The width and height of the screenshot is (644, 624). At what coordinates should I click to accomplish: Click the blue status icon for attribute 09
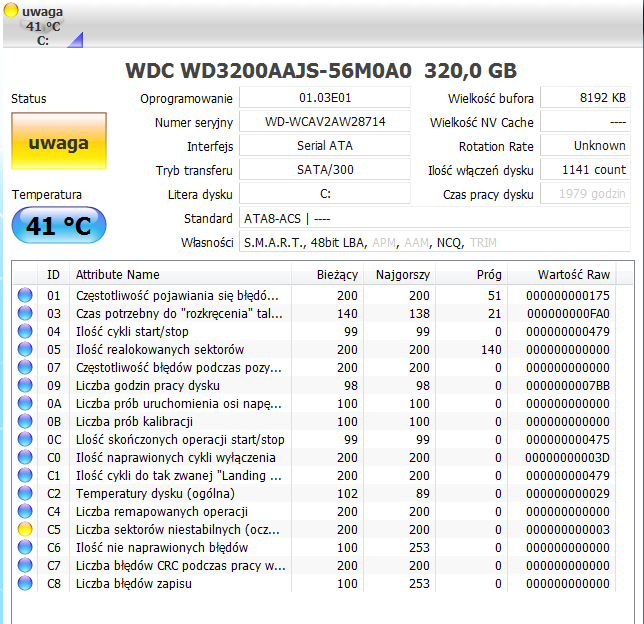pos(25,385)
